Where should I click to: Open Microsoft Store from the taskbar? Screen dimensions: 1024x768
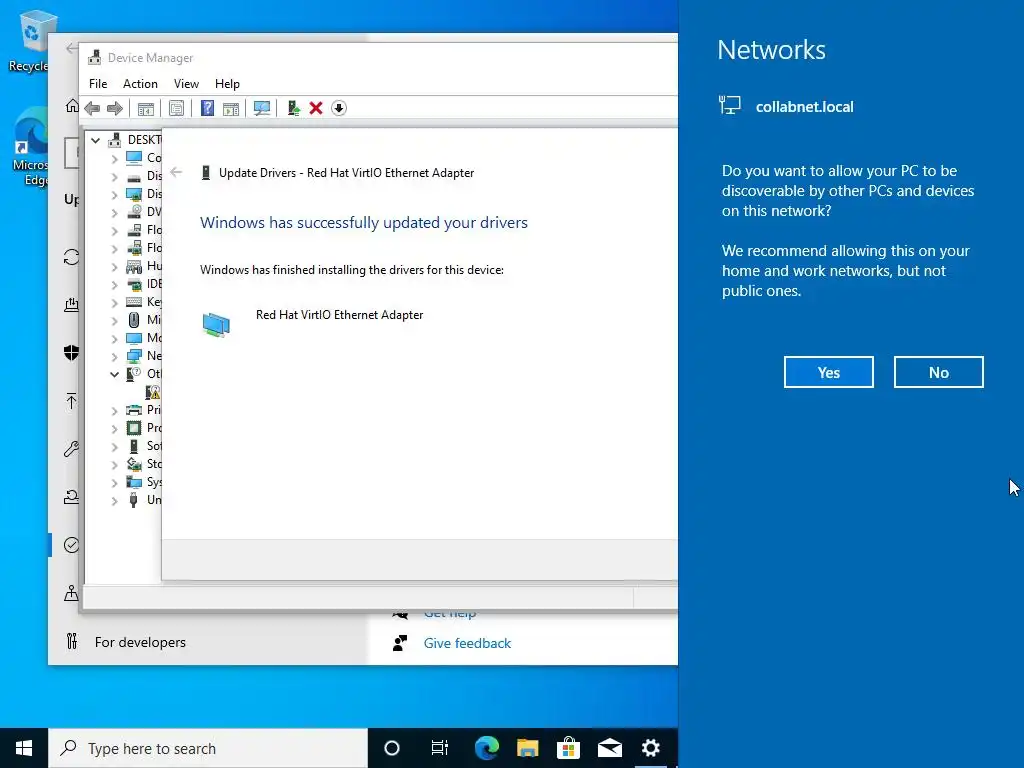[x=569, y=748]
